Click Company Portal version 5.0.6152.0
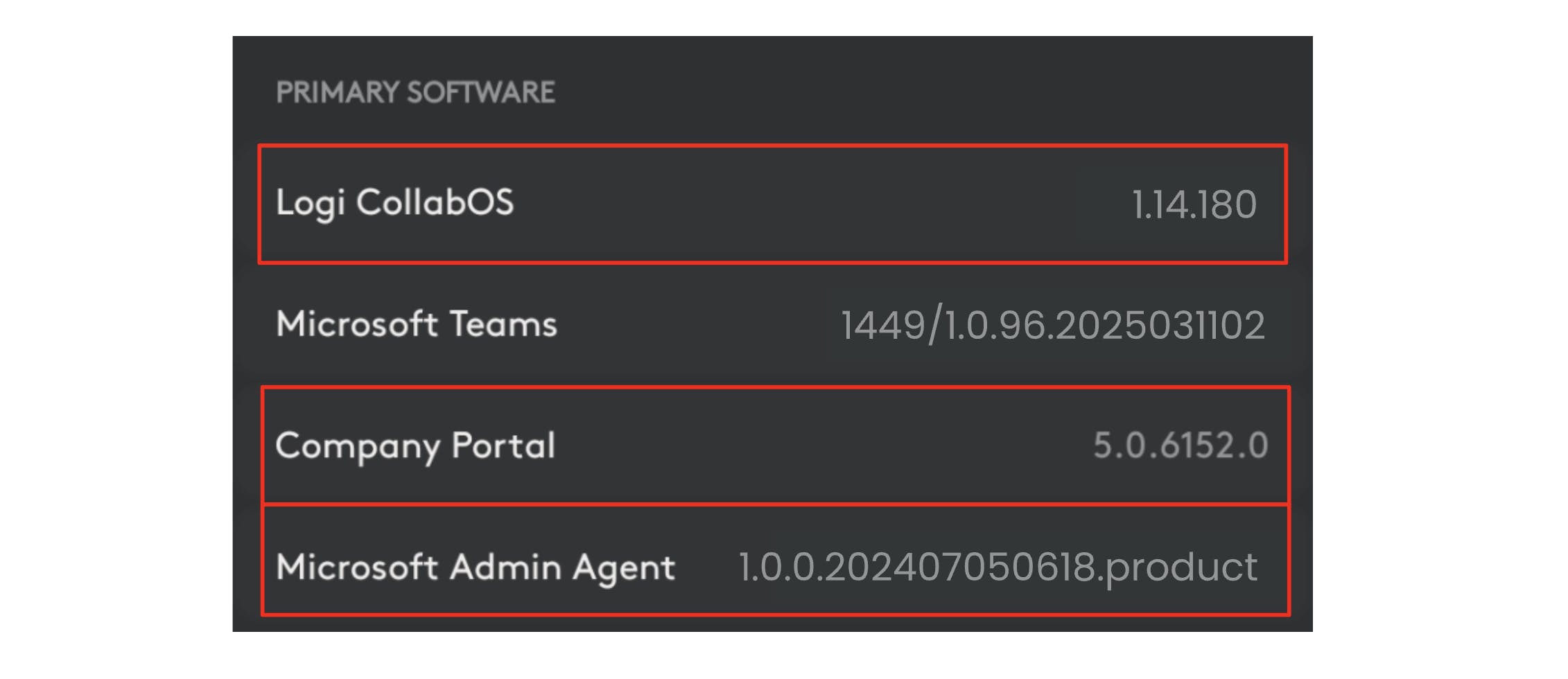The height and width of the screenshot is (679, 1568). point(1180,446)
